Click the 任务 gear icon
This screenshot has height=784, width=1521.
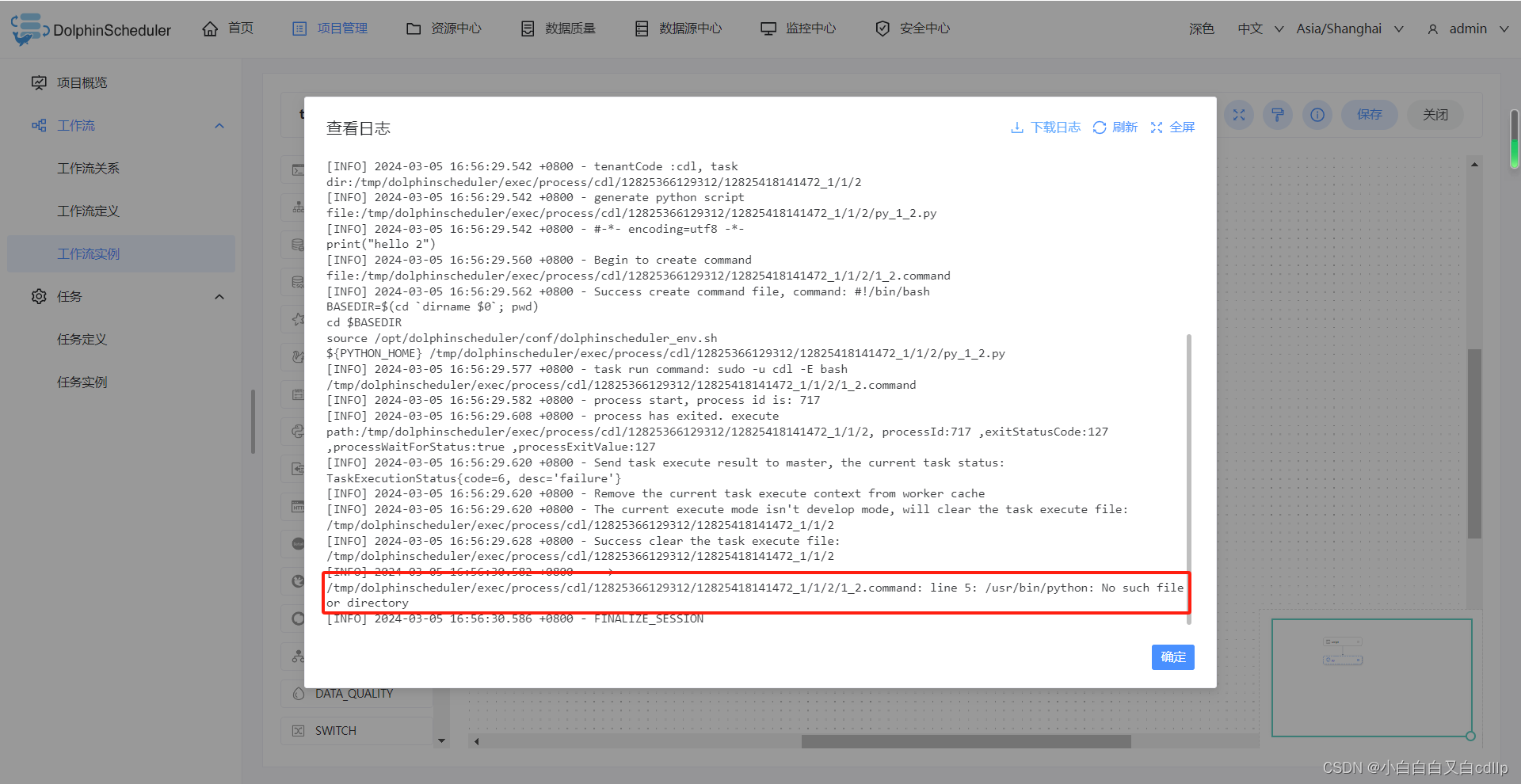coord(39,296)
